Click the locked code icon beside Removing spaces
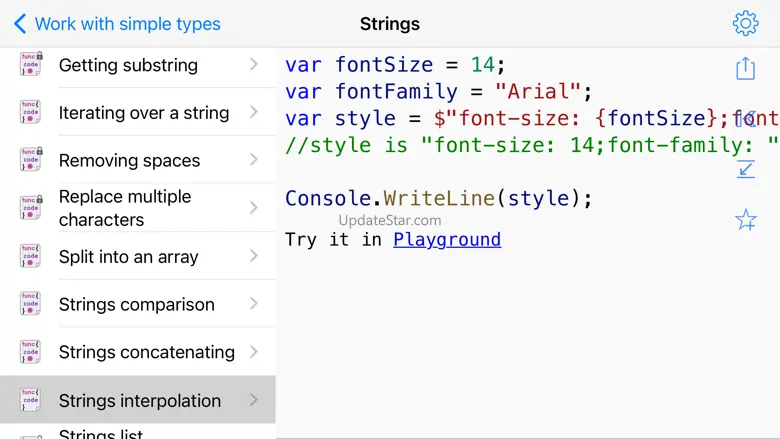This screenshot has width=780, height=439. coord(31,160)
